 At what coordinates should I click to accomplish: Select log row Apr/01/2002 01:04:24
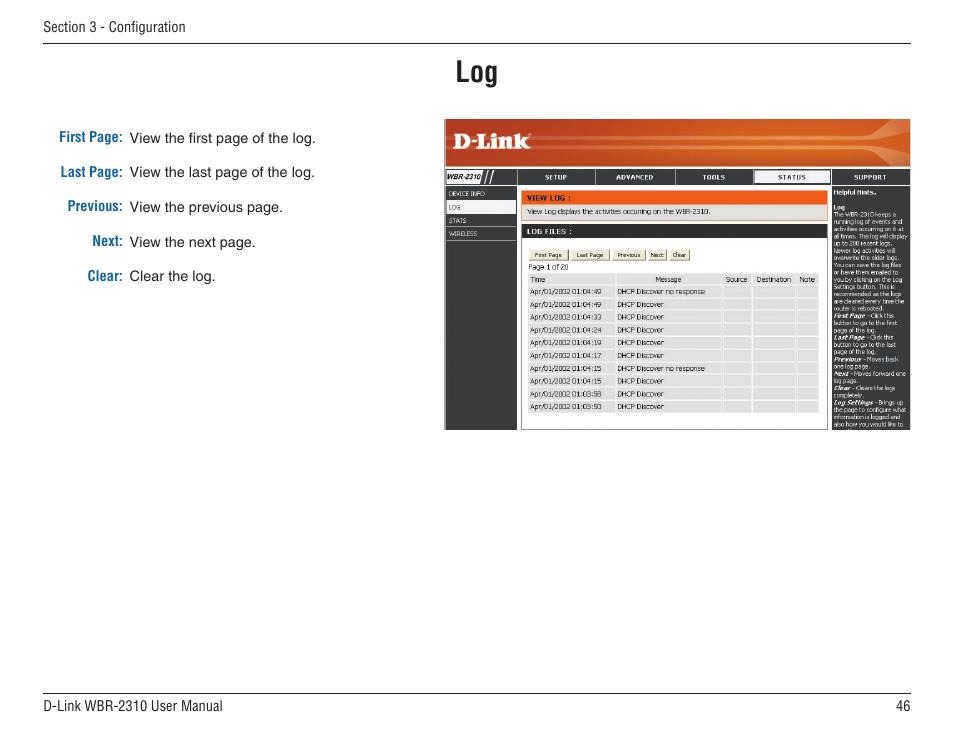[x=673, y=330]
